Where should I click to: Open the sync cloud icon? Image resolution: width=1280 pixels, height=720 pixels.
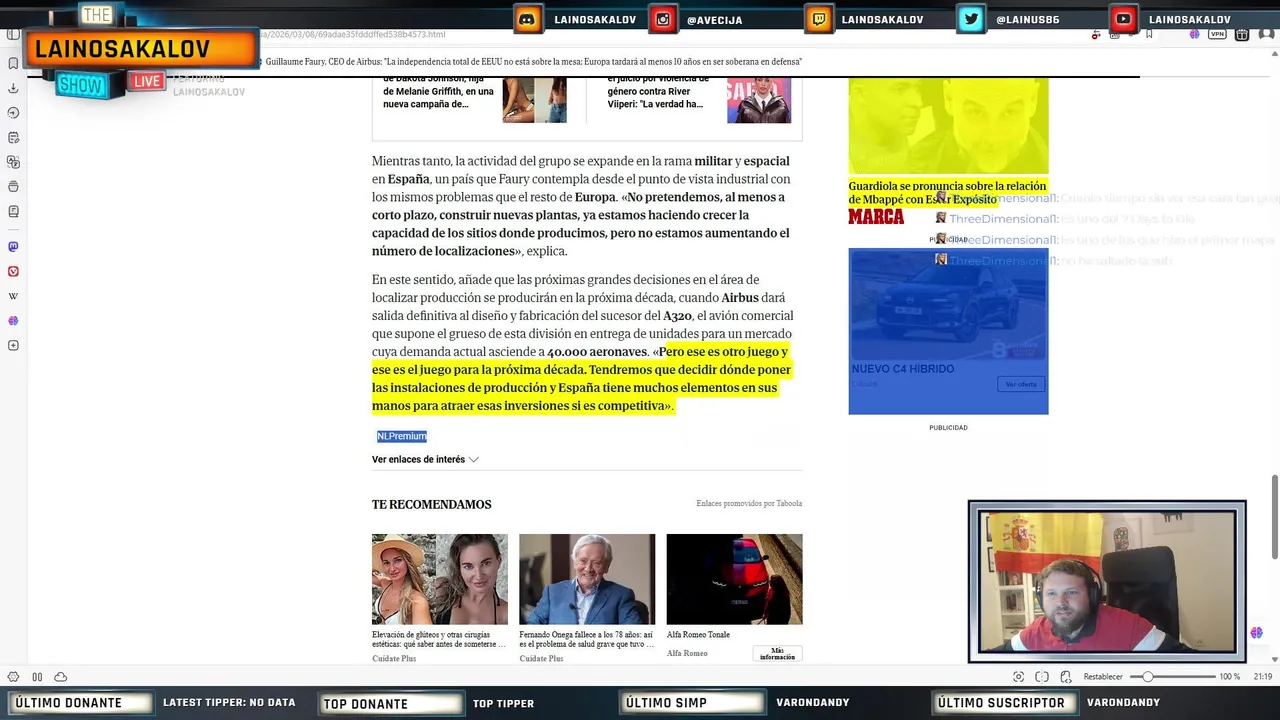[x=61, y=677]
